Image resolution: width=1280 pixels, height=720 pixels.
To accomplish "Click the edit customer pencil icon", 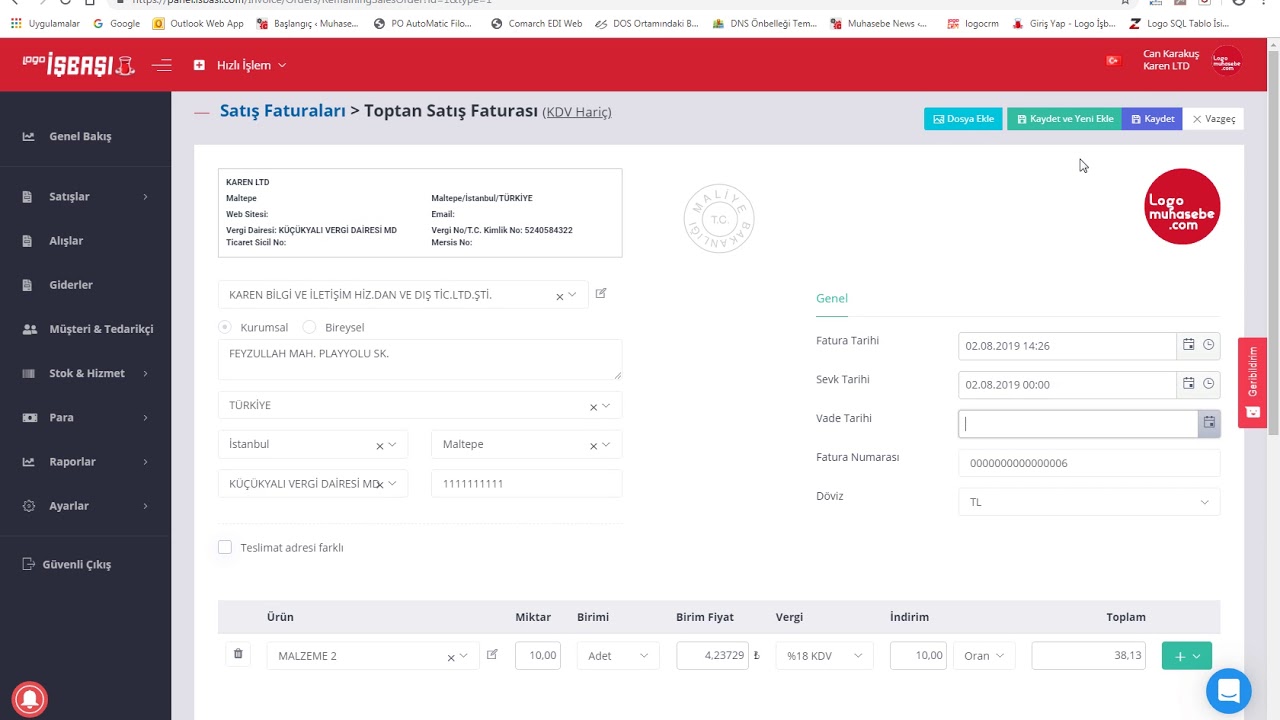I will [601, 294].
